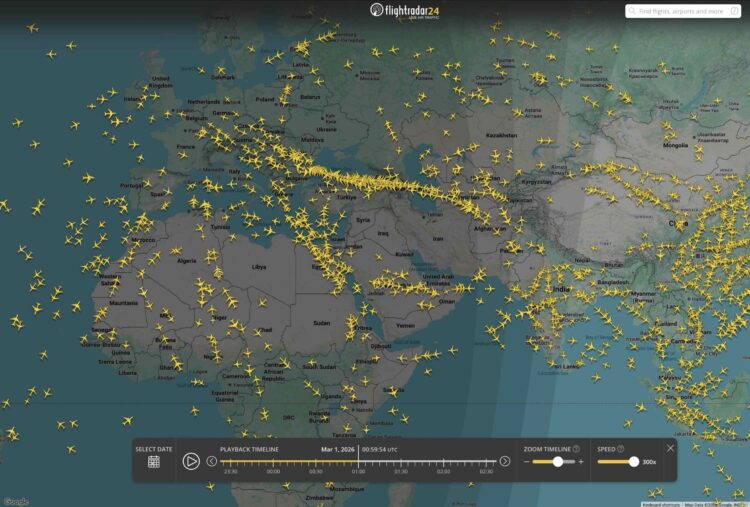Click the Speed slider handle
This screenshot has height=507, width=750.
(x=634, y=462)
